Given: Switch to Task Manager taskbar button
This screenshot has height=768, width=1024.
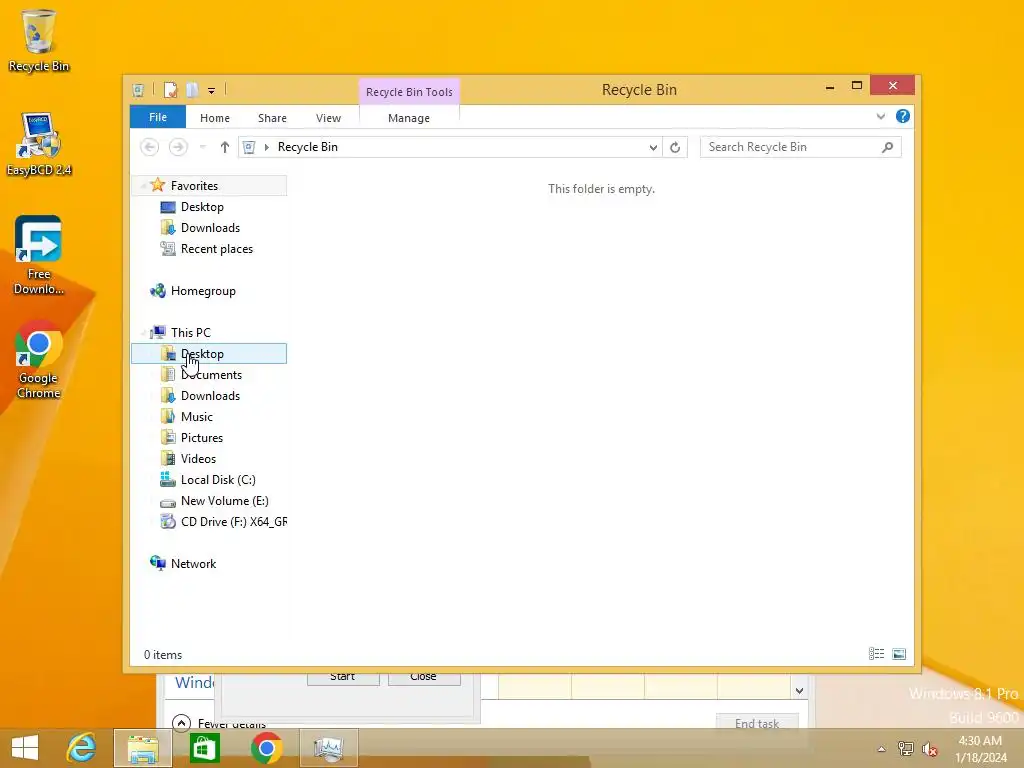Looking at the screenshot, I should (328, 748).
